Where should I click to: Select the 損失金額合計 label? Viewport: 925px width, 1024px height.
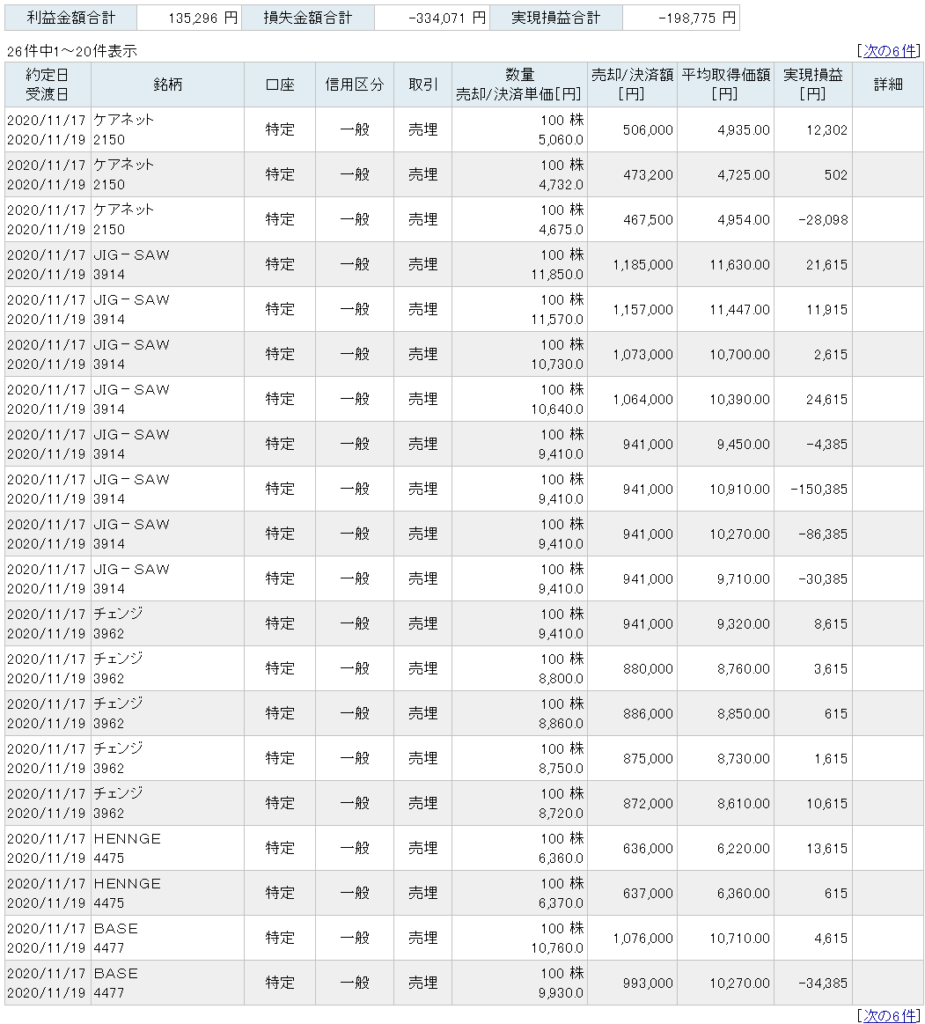coord(308,18)
